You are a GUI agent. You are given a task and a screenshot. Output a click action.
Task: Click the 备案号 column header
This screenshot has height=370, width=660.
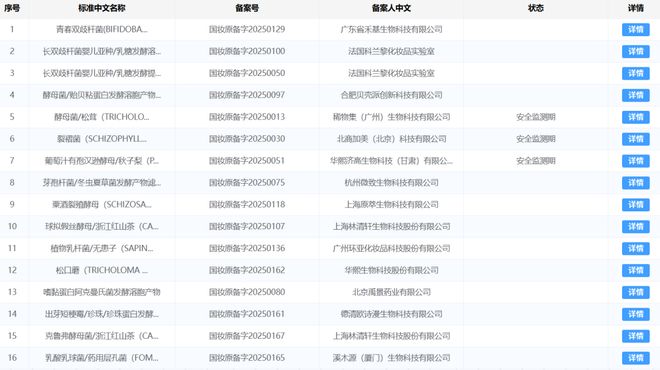[x=247, y=8]
